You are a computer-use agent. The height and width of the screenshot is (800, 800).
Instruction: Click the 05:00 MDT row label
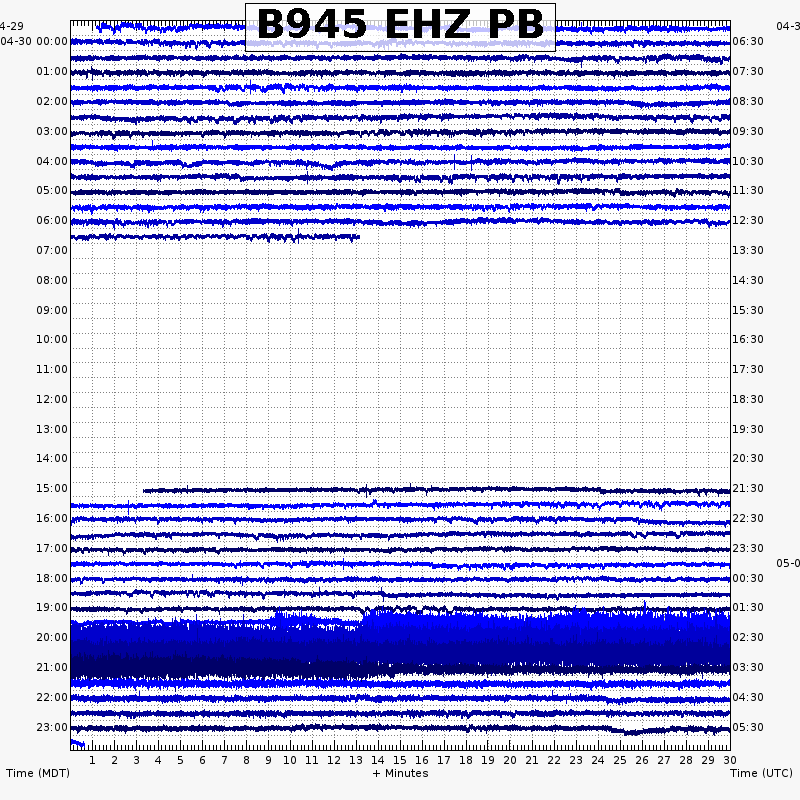coord(52,191)
